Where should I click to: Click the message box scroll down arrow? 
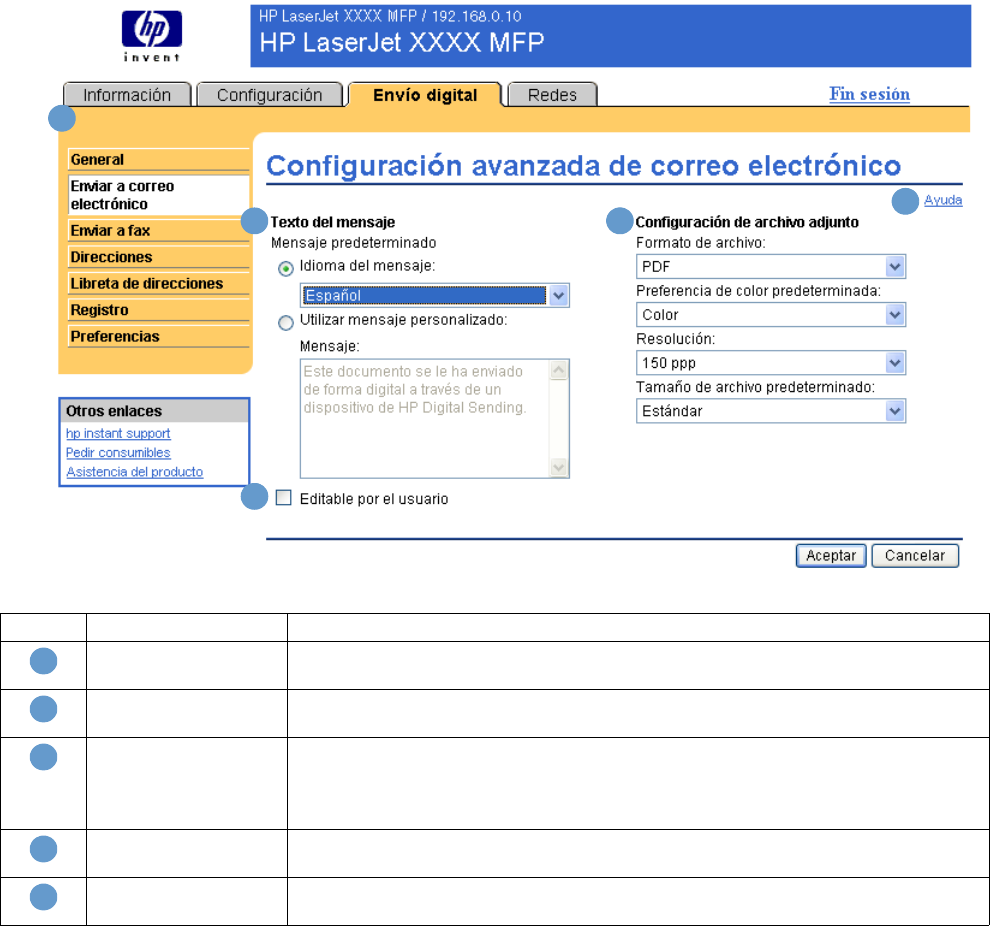(x=559, y=467)
